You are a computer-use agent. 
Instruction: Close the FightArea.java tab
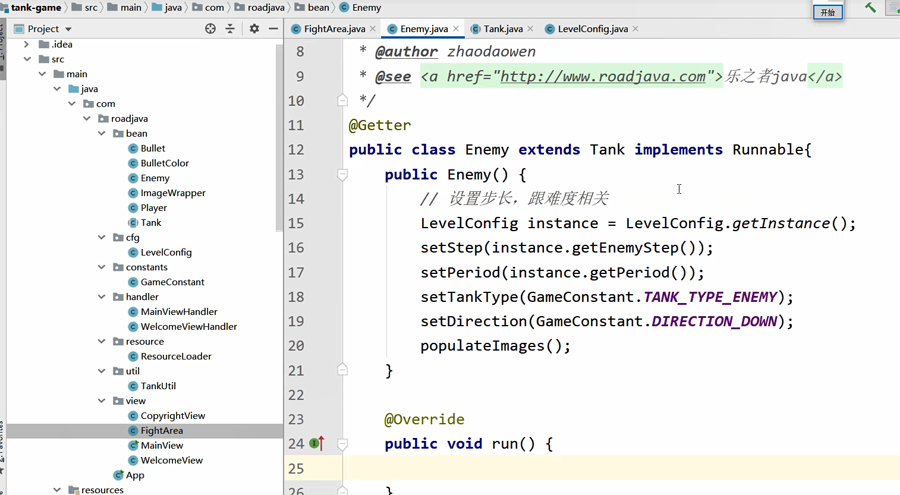pyautogui.click(x=373, y=29)
